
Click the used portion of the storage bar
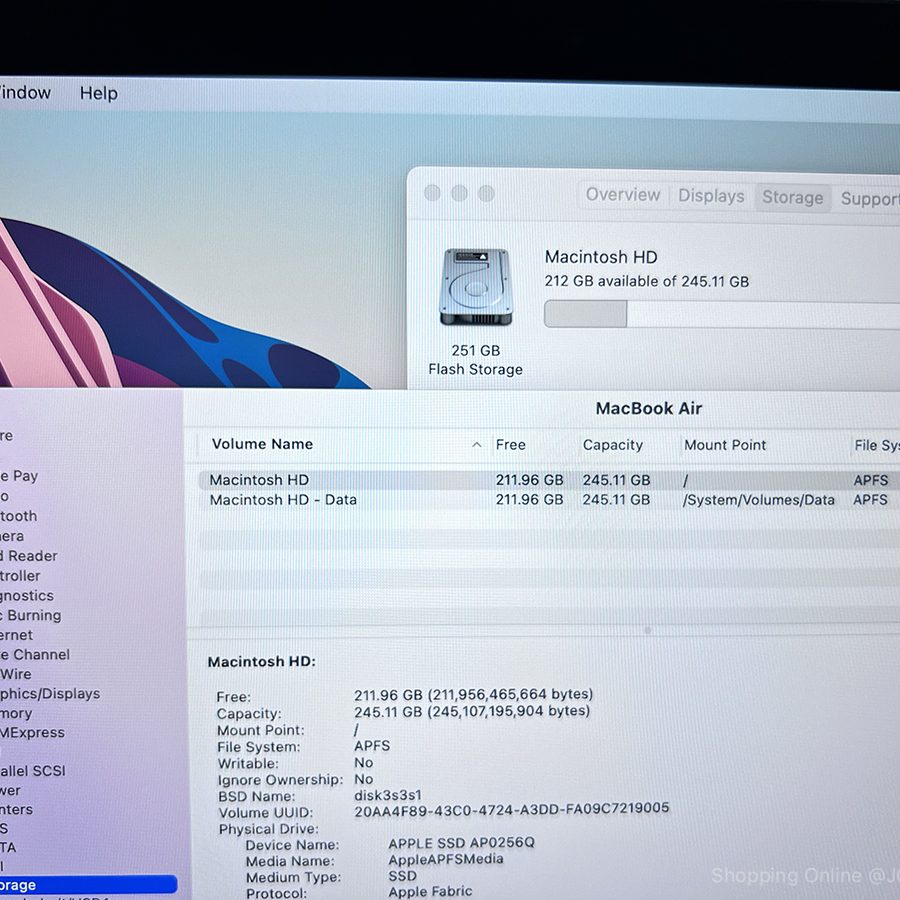585,314
